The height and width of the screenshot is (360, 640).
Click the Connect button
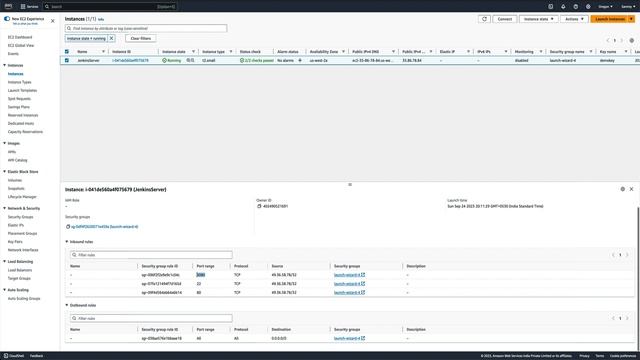tap(505, 19)
